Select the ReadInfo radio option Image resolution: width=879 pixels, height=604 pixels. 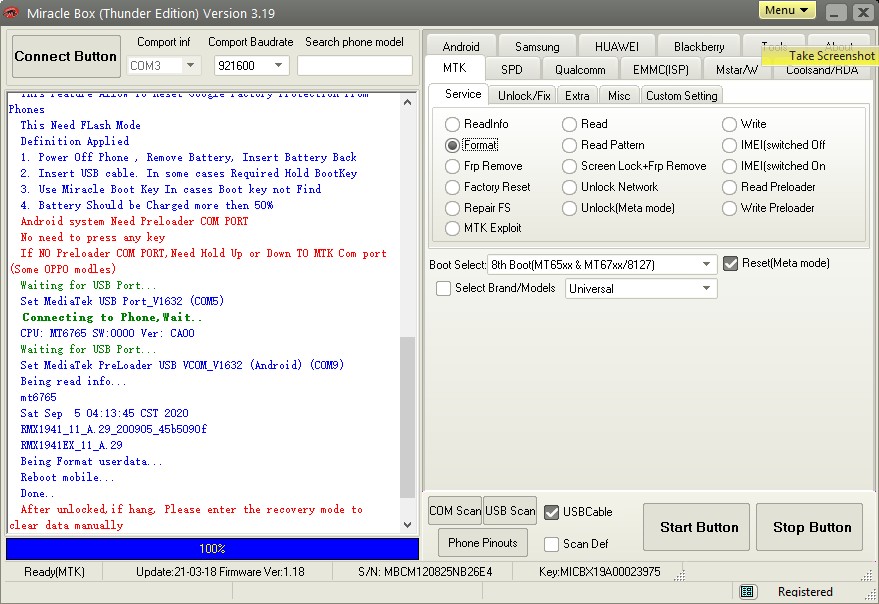452,124
